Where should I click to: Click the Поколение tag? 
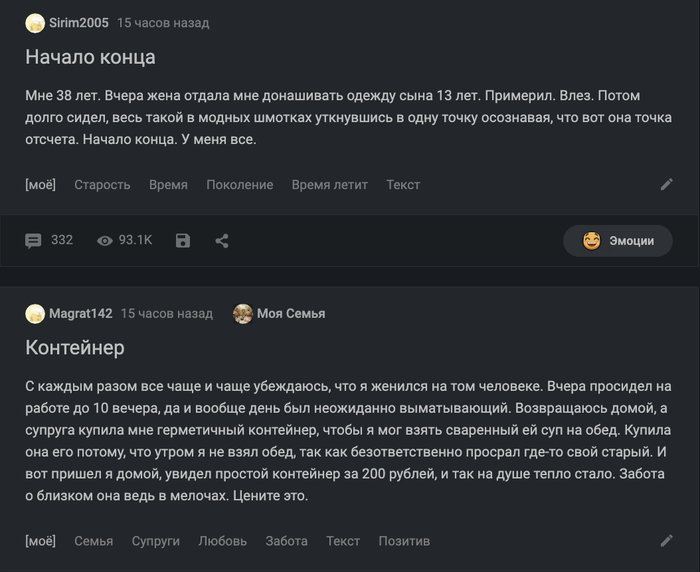239,185
